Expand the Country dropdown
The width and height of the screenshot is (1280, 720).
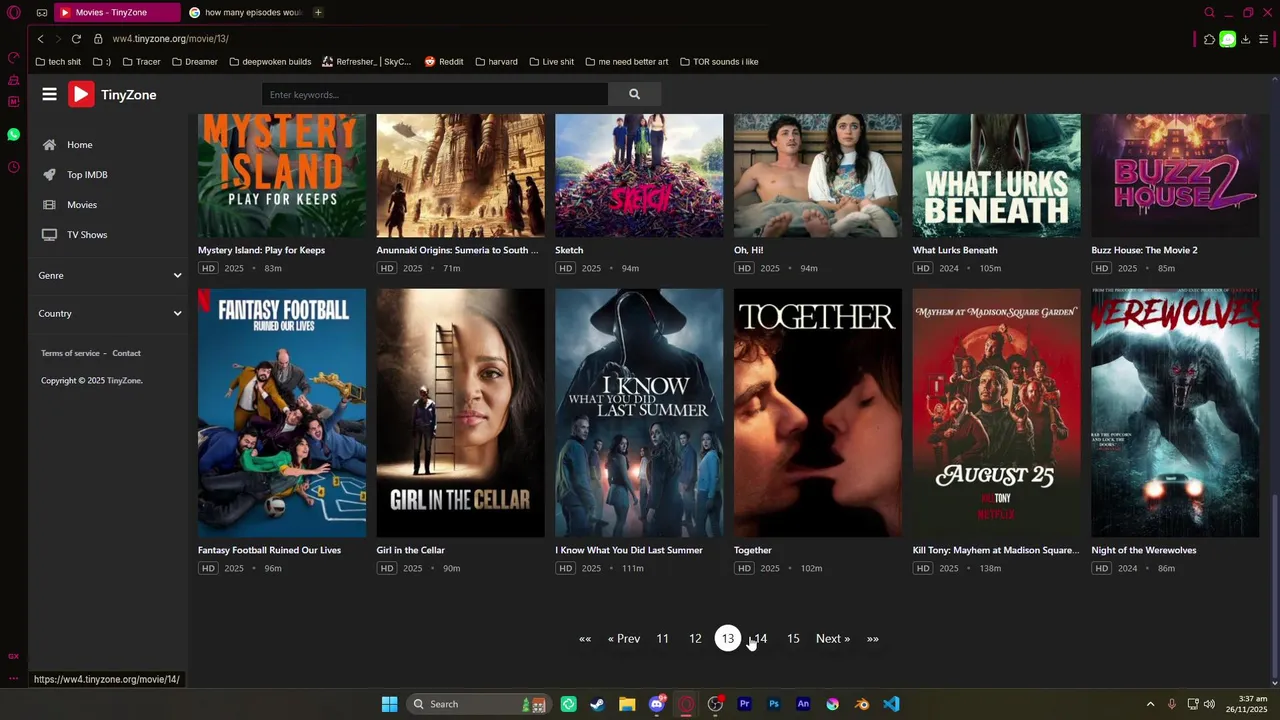coord(110,313)
